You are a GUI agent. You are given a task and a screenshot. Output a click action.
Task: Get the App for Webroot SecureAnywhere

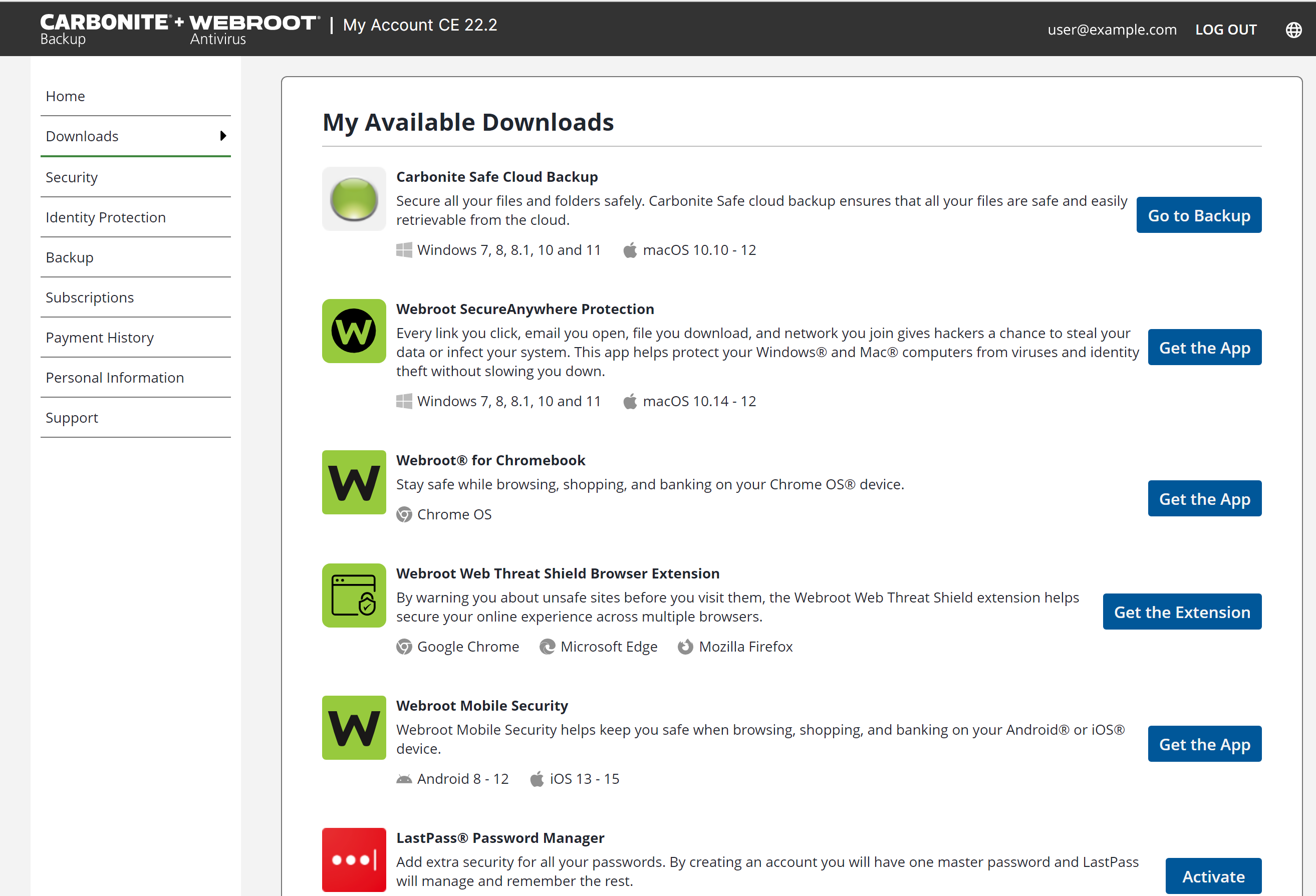[1204, 348]
